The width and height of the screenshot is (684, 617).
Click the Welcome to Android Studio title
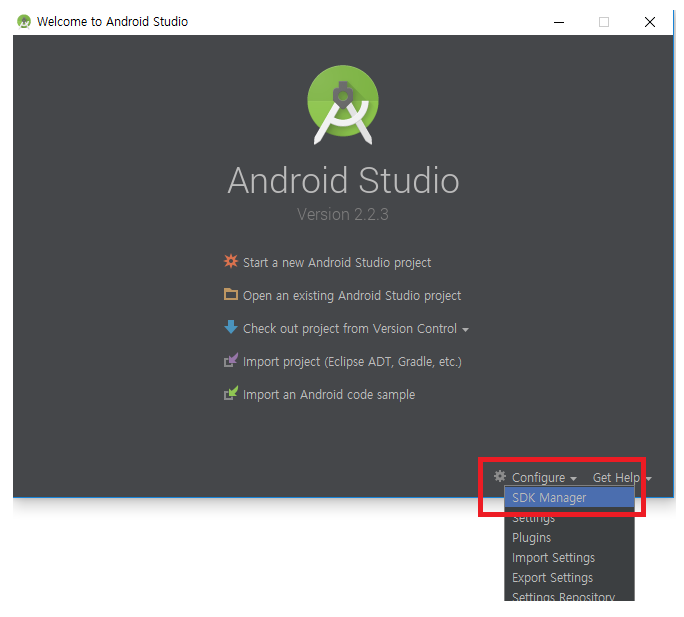click(x=112, y=21)
